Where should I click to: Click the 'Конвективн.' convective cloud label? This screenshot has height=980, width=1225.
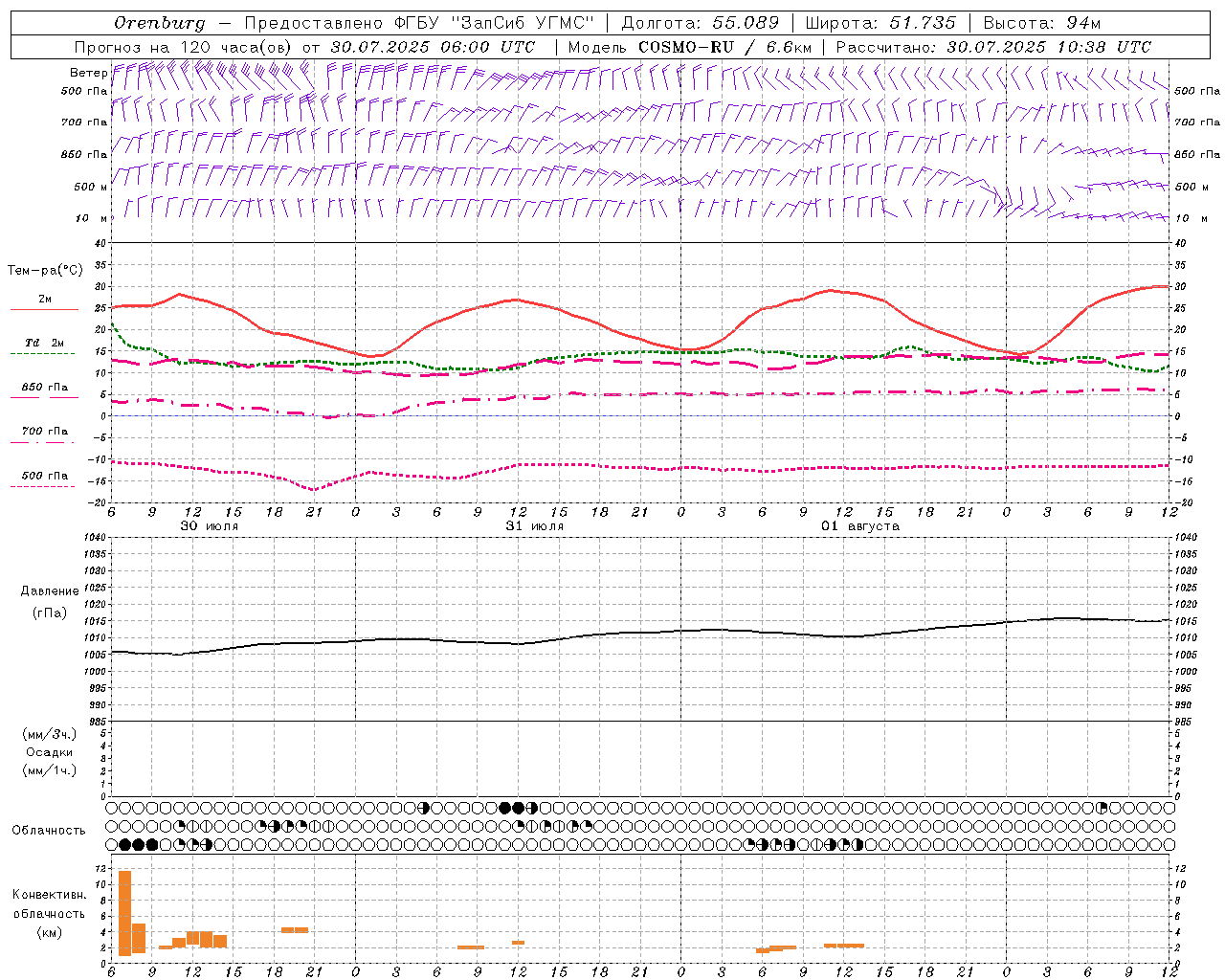tap(50, 895)
